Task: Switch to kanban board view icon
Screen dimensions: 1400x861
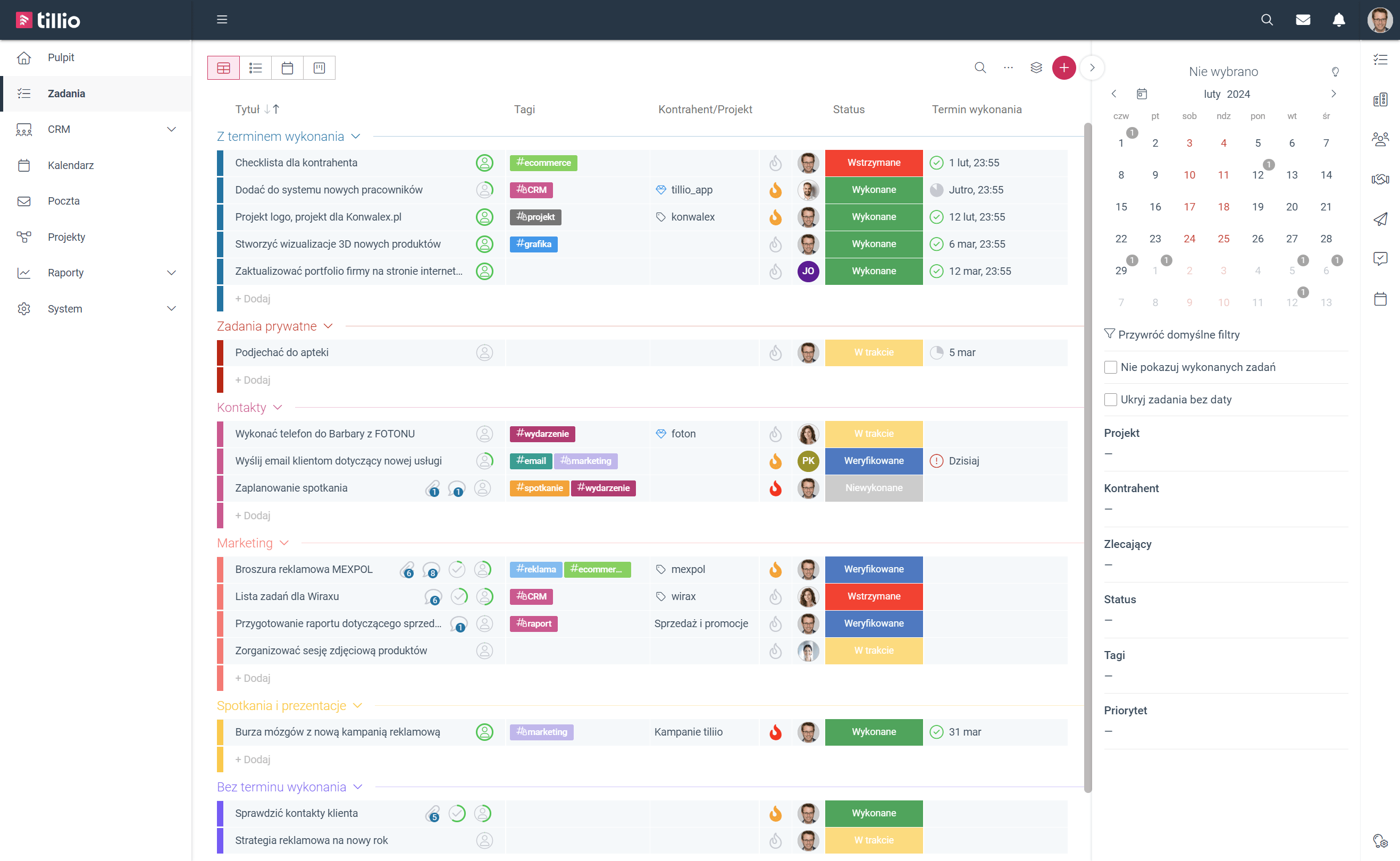Action: 320,68
